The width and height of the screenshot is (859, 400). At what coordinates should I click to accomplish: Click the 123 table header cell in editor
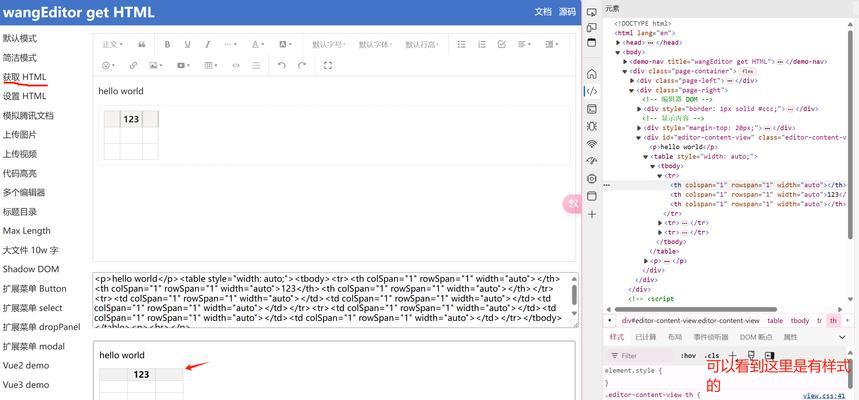[x=131, y=119]
